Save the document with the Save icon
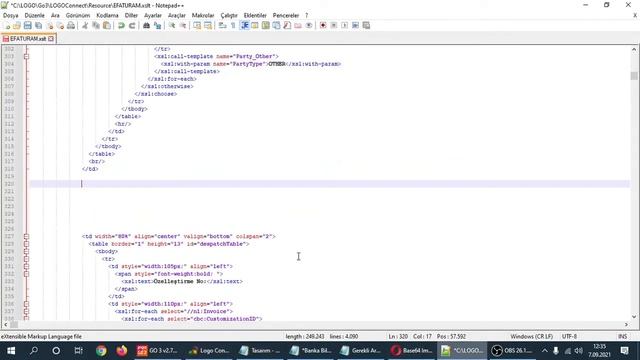This screenshot has width=640, height=360. (27, 26)
